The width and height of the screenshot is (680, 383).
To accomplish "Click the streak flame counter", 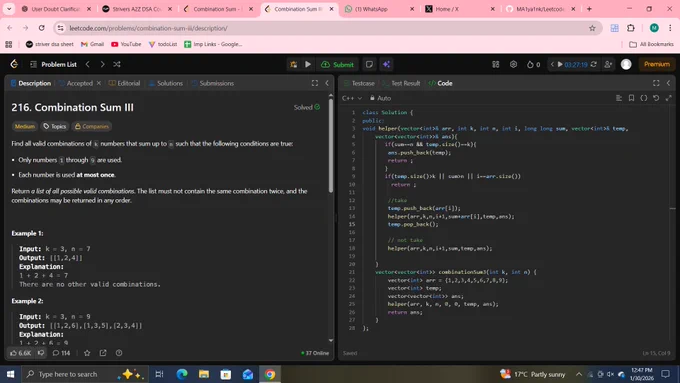I will (533, 64).
